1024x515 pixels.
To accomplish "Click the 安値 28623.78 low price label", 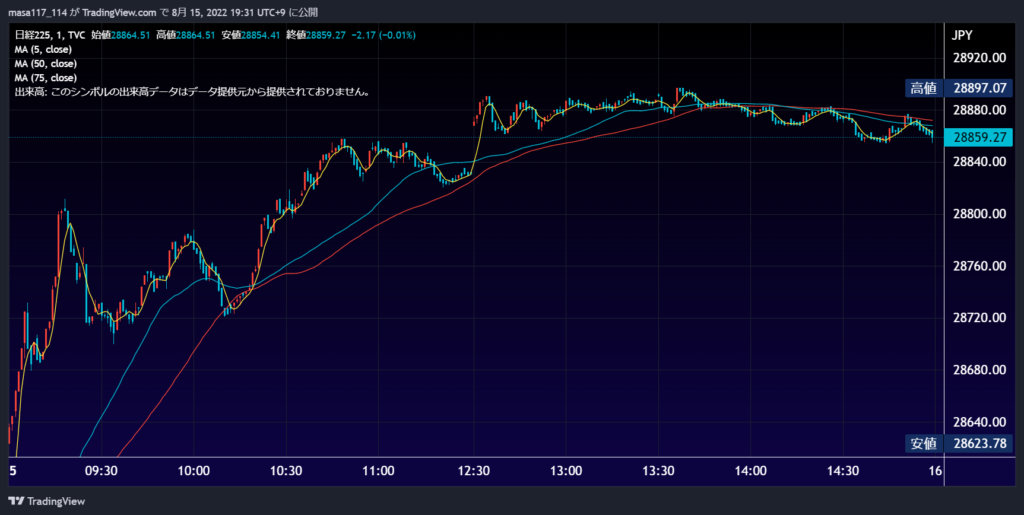I will tap(959, 445).
